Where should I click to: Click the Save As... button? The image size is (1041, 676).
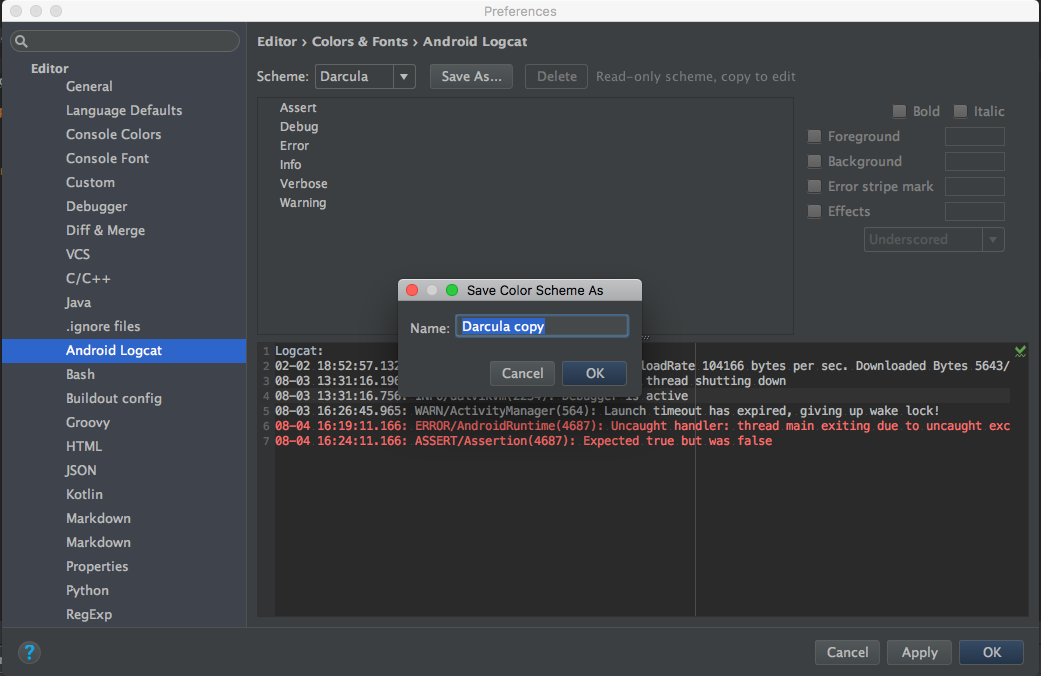[471, 76]
